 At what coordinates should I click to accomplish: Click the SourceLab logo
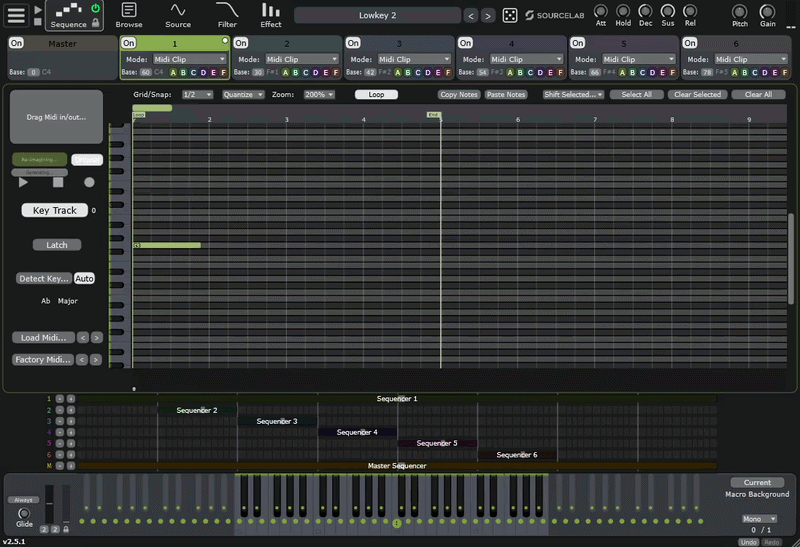554,15
